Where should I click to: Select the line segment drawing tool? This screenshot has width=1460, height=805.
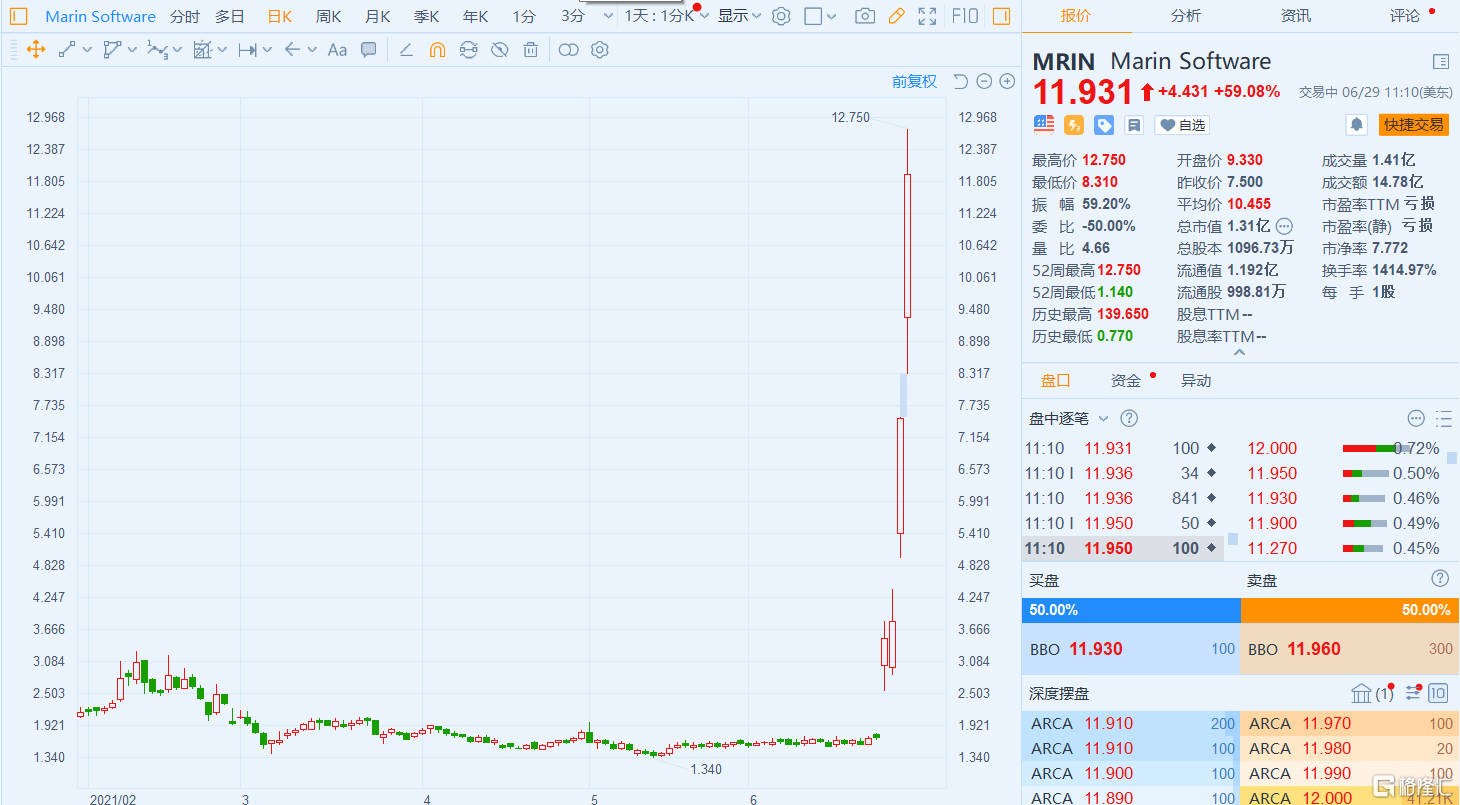click(x=67, y=50)
